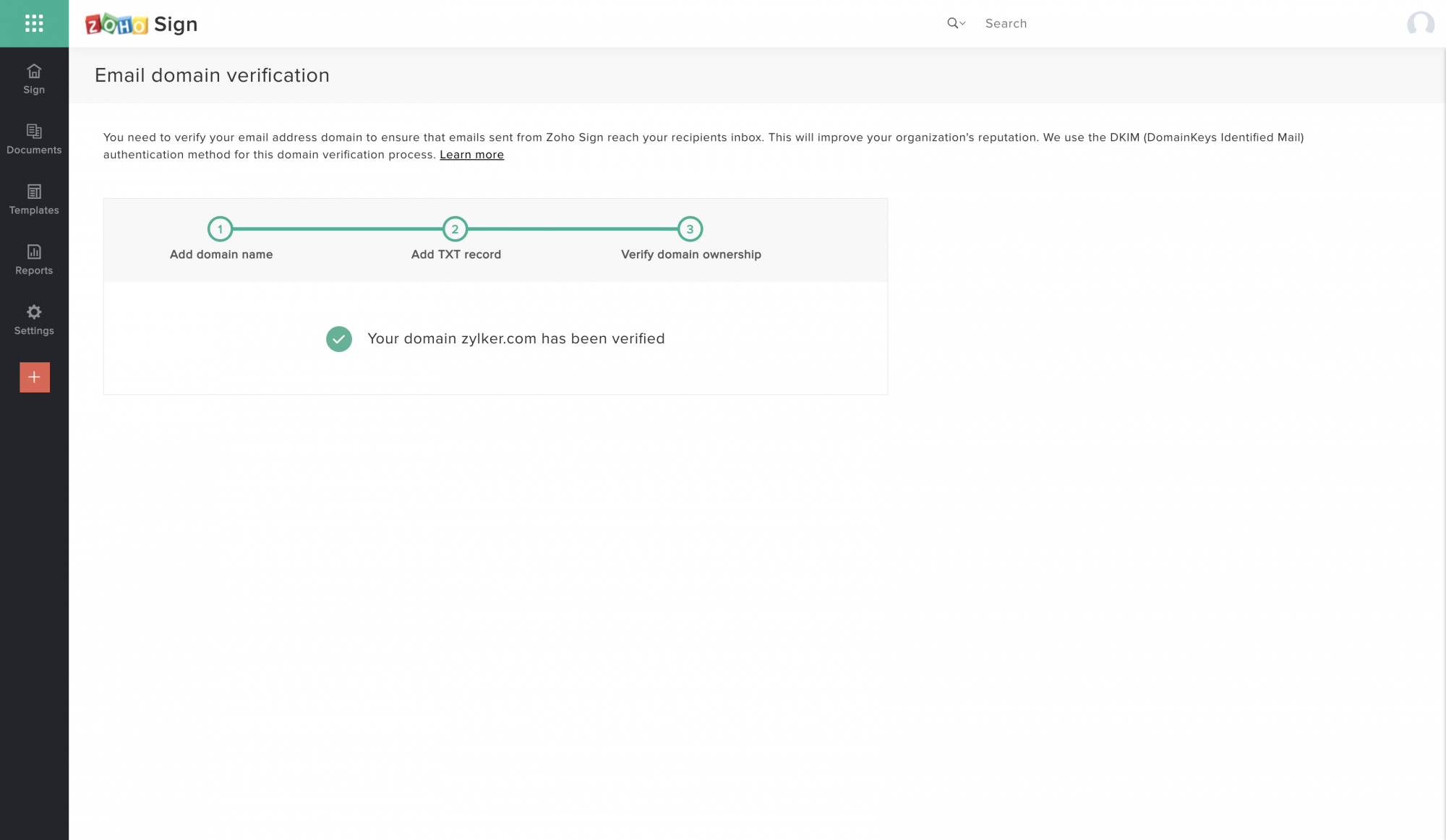The height and width of the screenshot is (840, 1446).
Task: Click the Zoho Sign logo
Action: (x=141, y=24)
